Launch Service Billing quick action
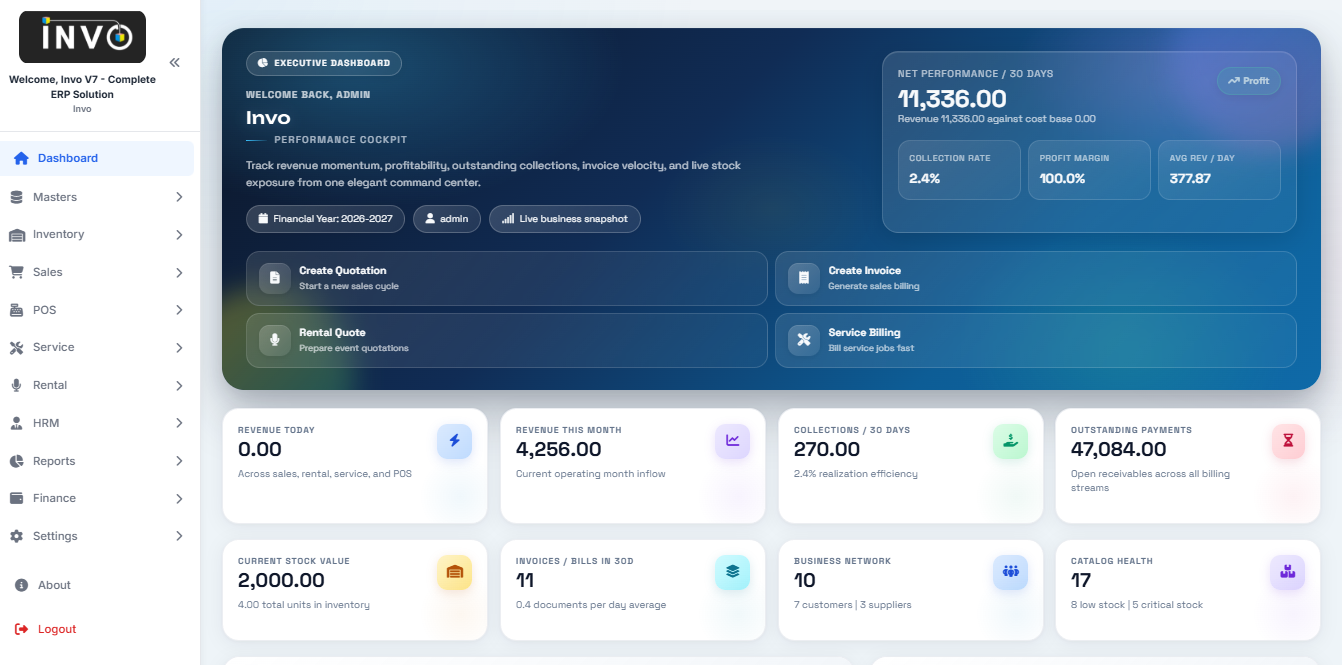Screen dimensions: 1342x665 pos(1036,340)
